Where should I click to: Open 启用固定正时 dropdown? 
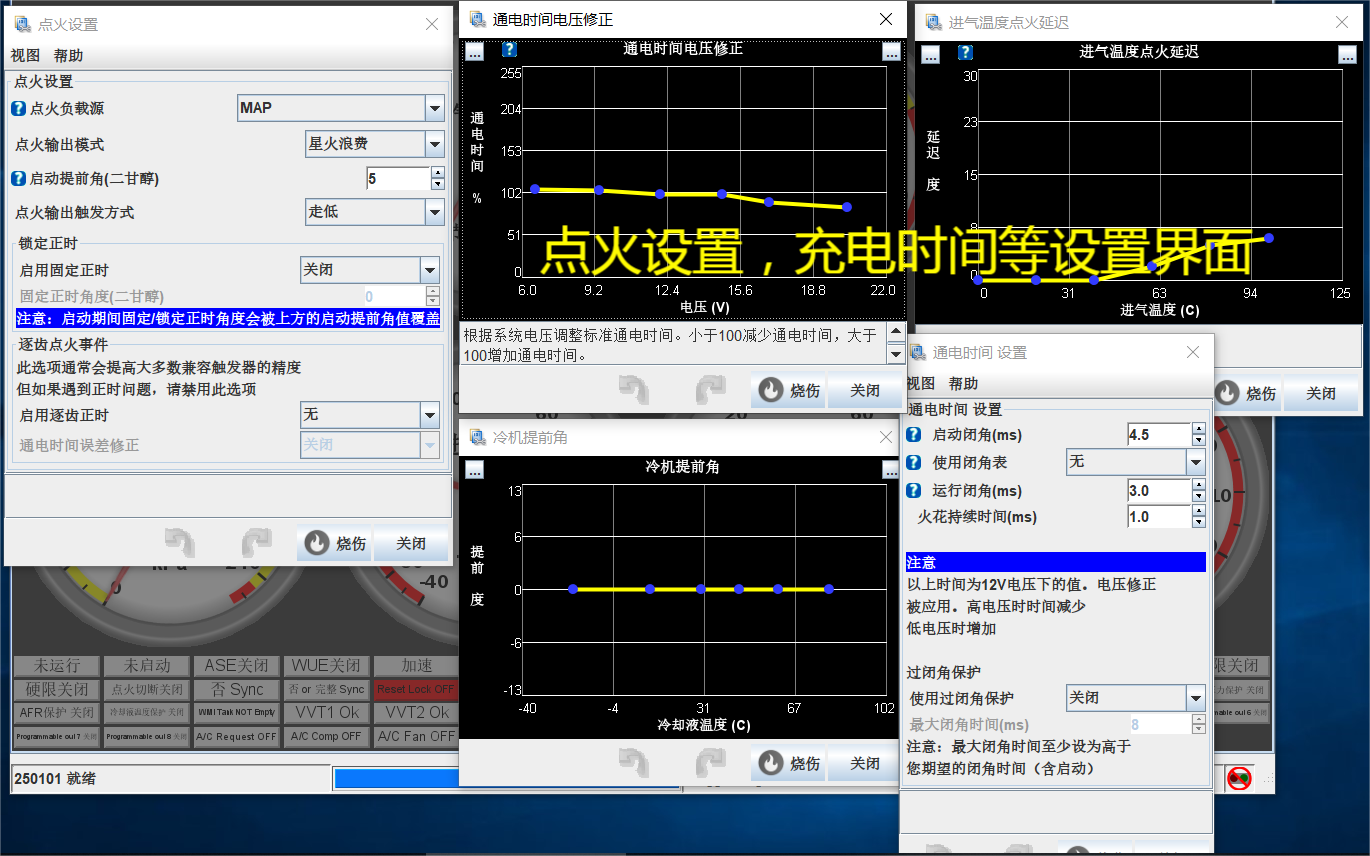(430, 270)
